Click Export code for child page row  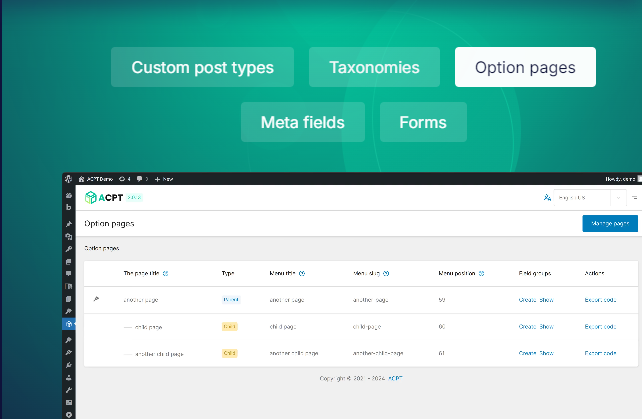pyautogui.click(x=600, y=326)
